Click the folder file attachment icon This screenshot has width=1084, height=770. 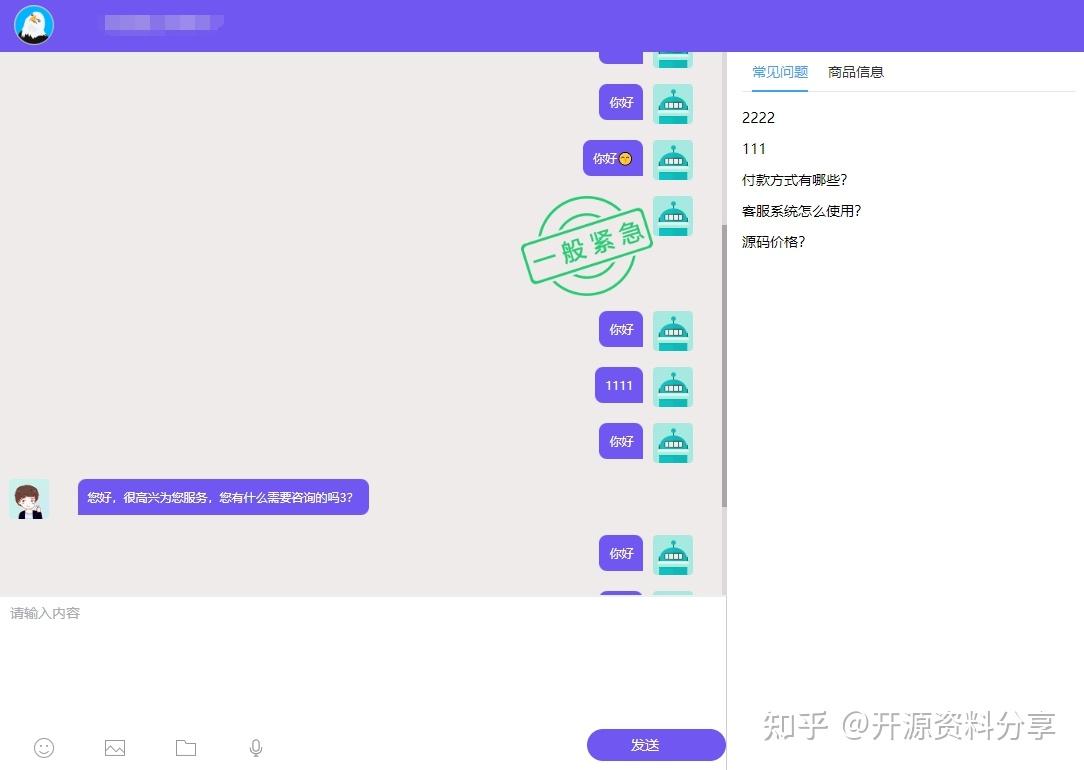tap(186, 748)
